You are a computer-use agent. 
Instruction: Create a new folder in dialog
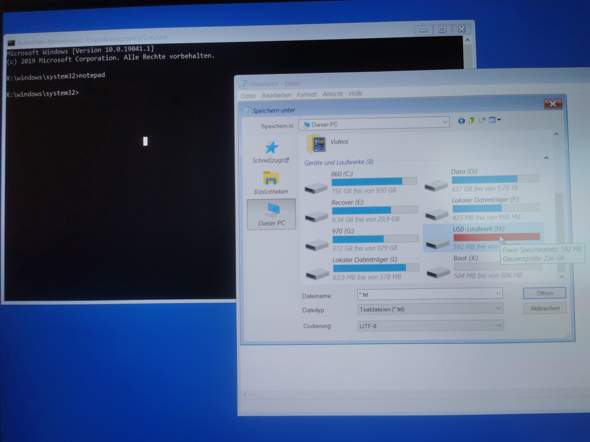(x=482, y=120)
